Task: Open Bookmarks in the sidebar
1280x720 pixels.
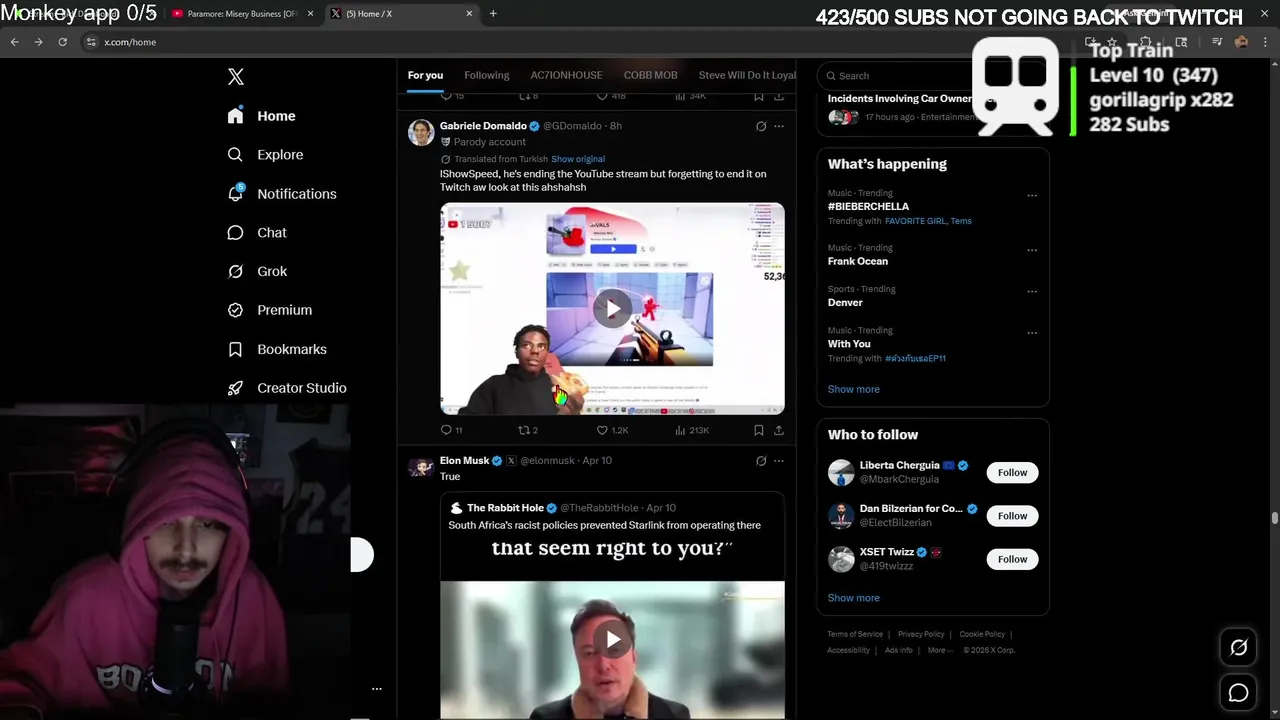Action: (277, 349)
